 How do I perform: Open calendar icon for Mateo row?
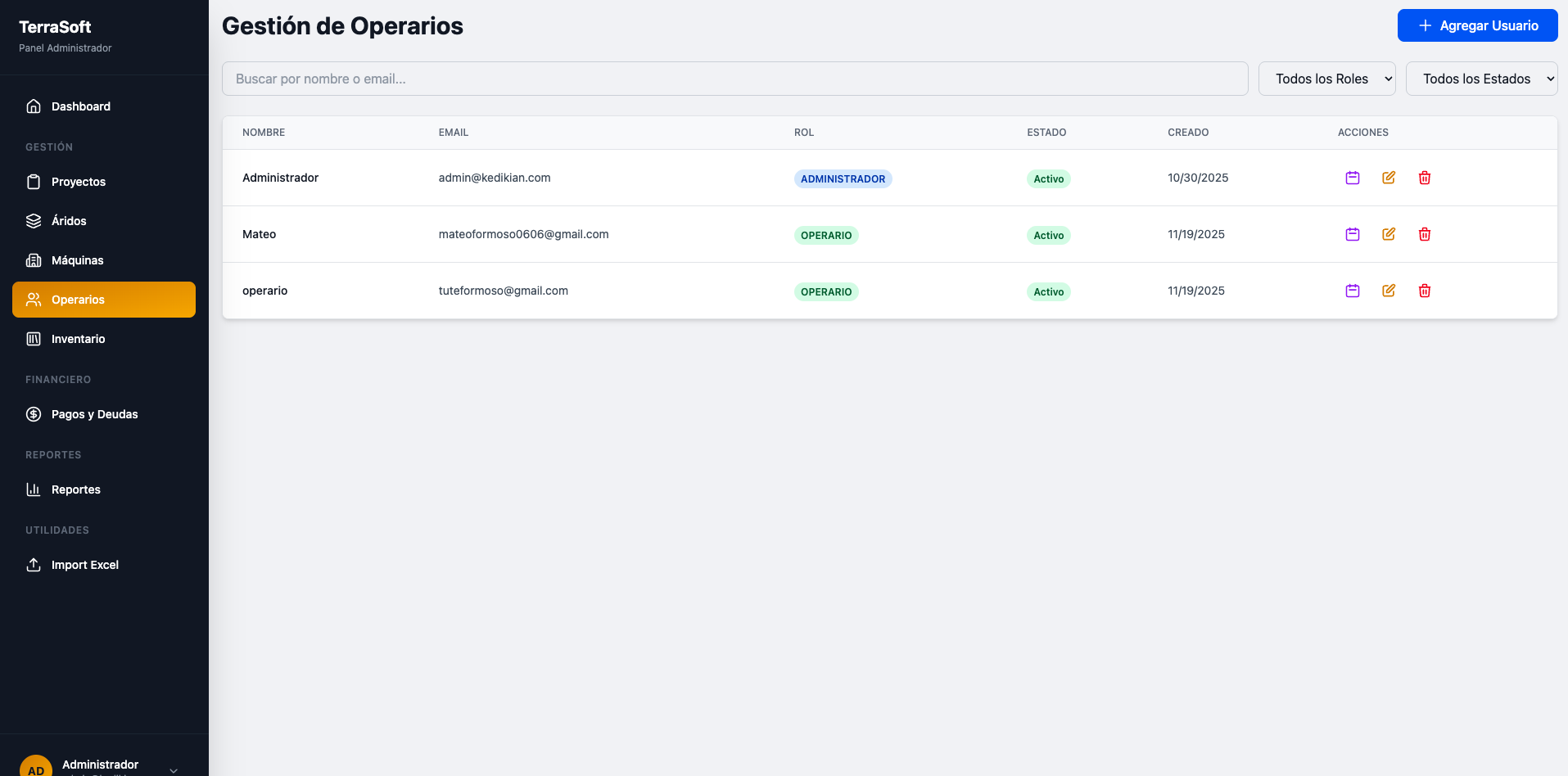pyautogui.click(x=1352, y=234)
